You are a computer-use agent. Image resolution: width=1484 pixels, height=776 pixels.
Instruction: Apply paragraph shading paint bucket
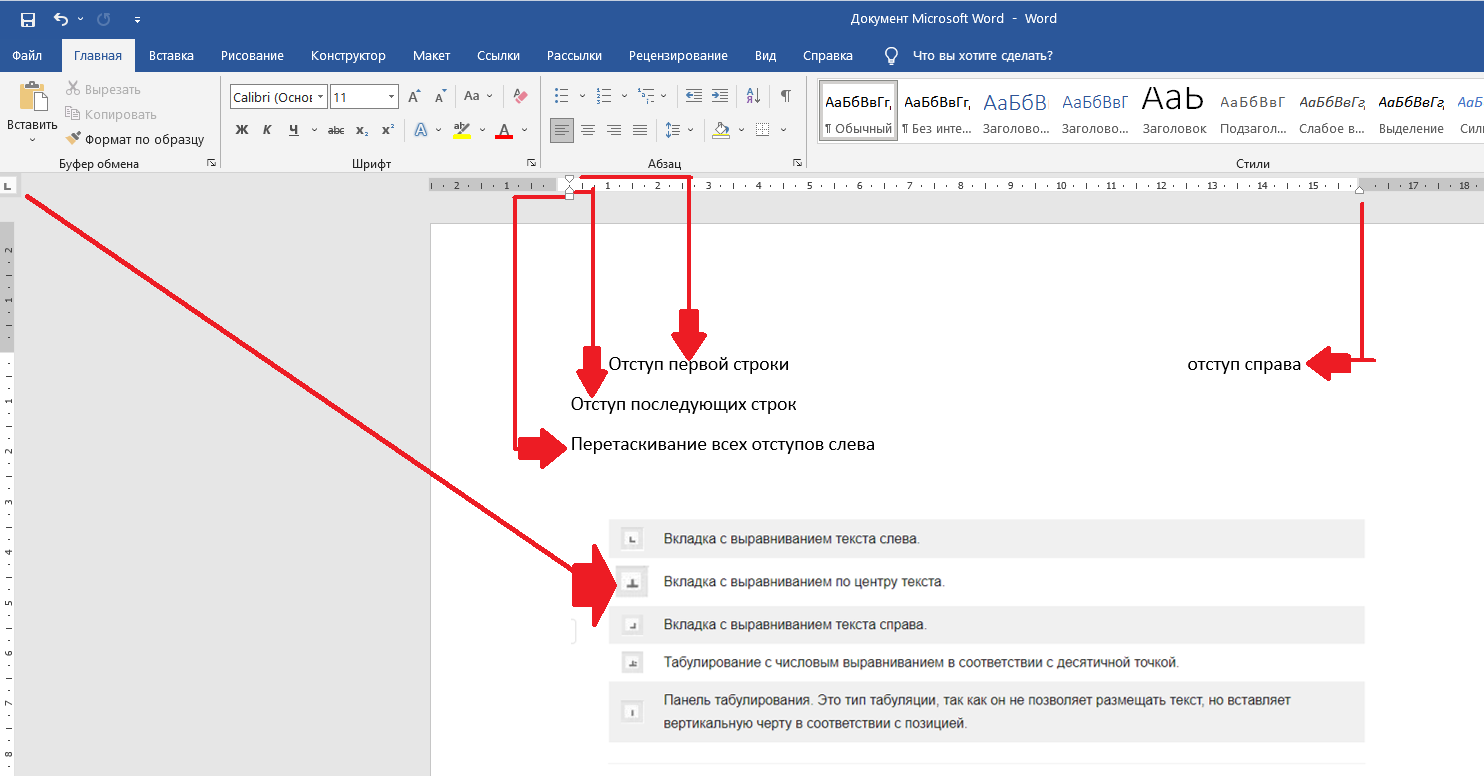721,130
